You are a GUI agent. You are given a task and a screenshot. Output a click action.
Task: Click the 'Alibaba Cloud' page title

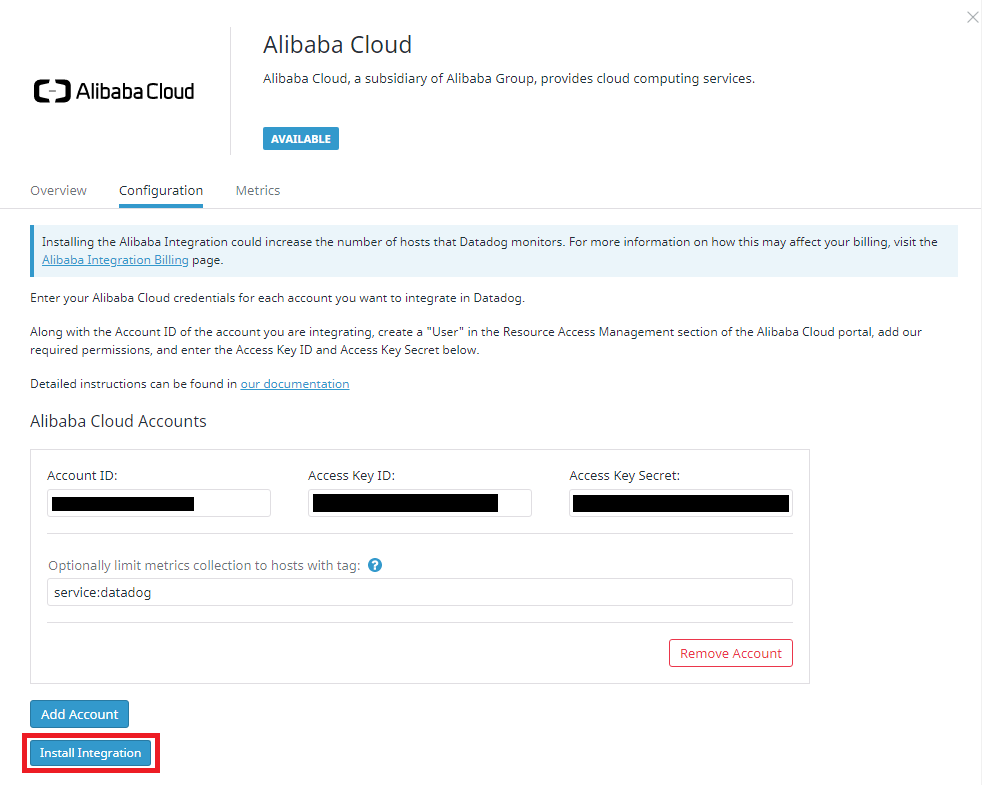coord(338,44)
